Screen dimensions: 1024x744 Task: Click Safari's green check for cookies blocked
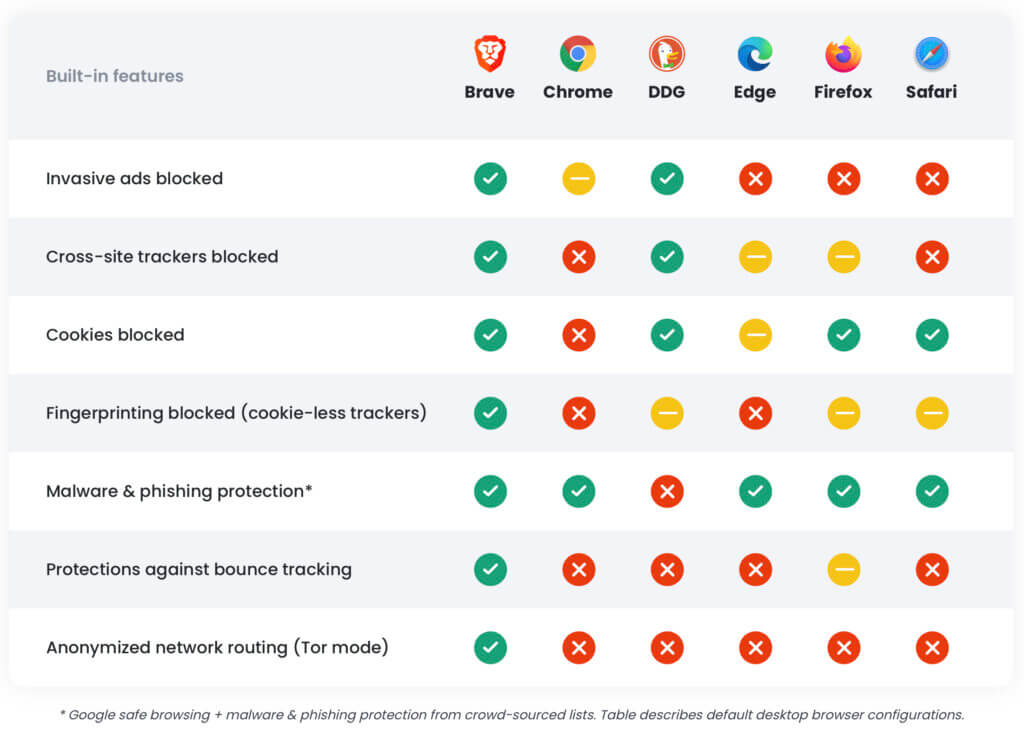932,335
